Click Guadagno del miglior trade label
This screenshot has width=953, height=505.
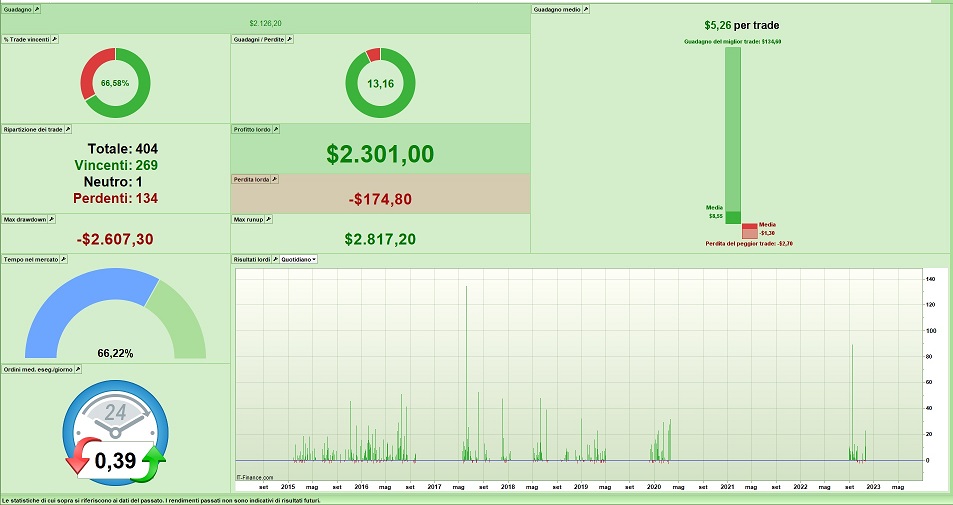(x=733, y=42)
